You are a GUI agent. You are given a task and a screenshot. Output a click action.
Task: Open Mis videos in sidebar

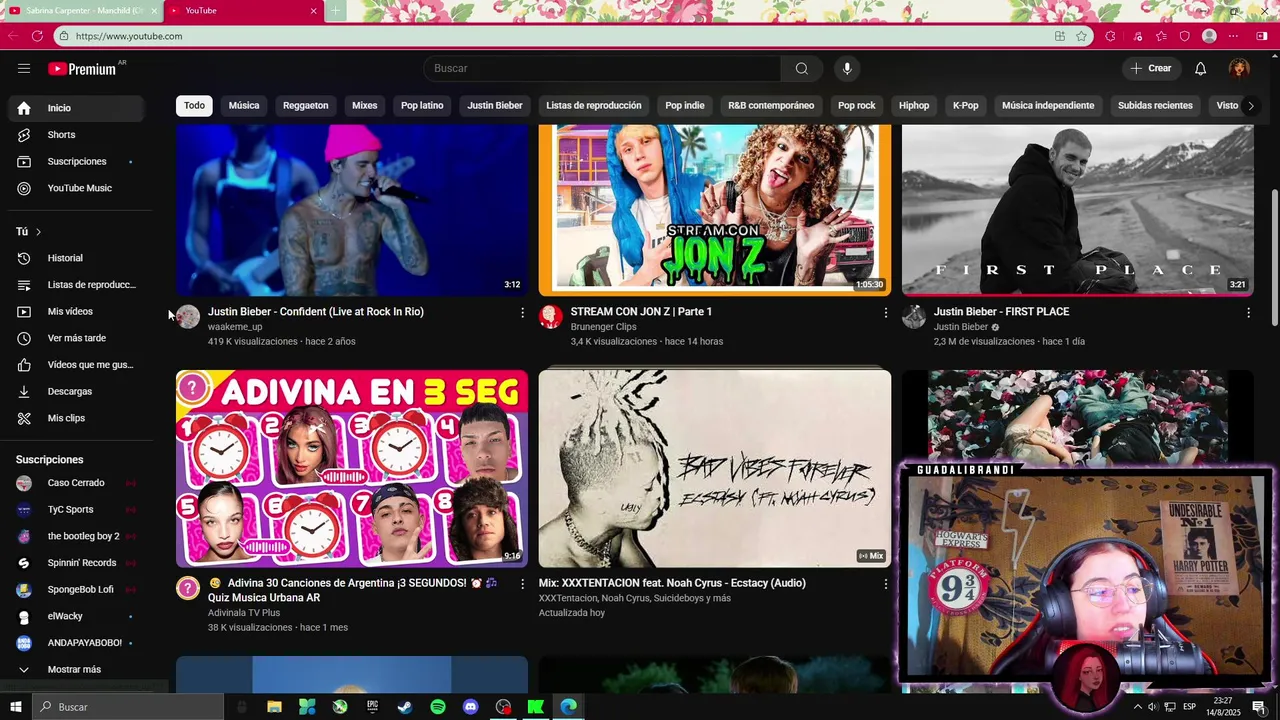pos(76,311)
